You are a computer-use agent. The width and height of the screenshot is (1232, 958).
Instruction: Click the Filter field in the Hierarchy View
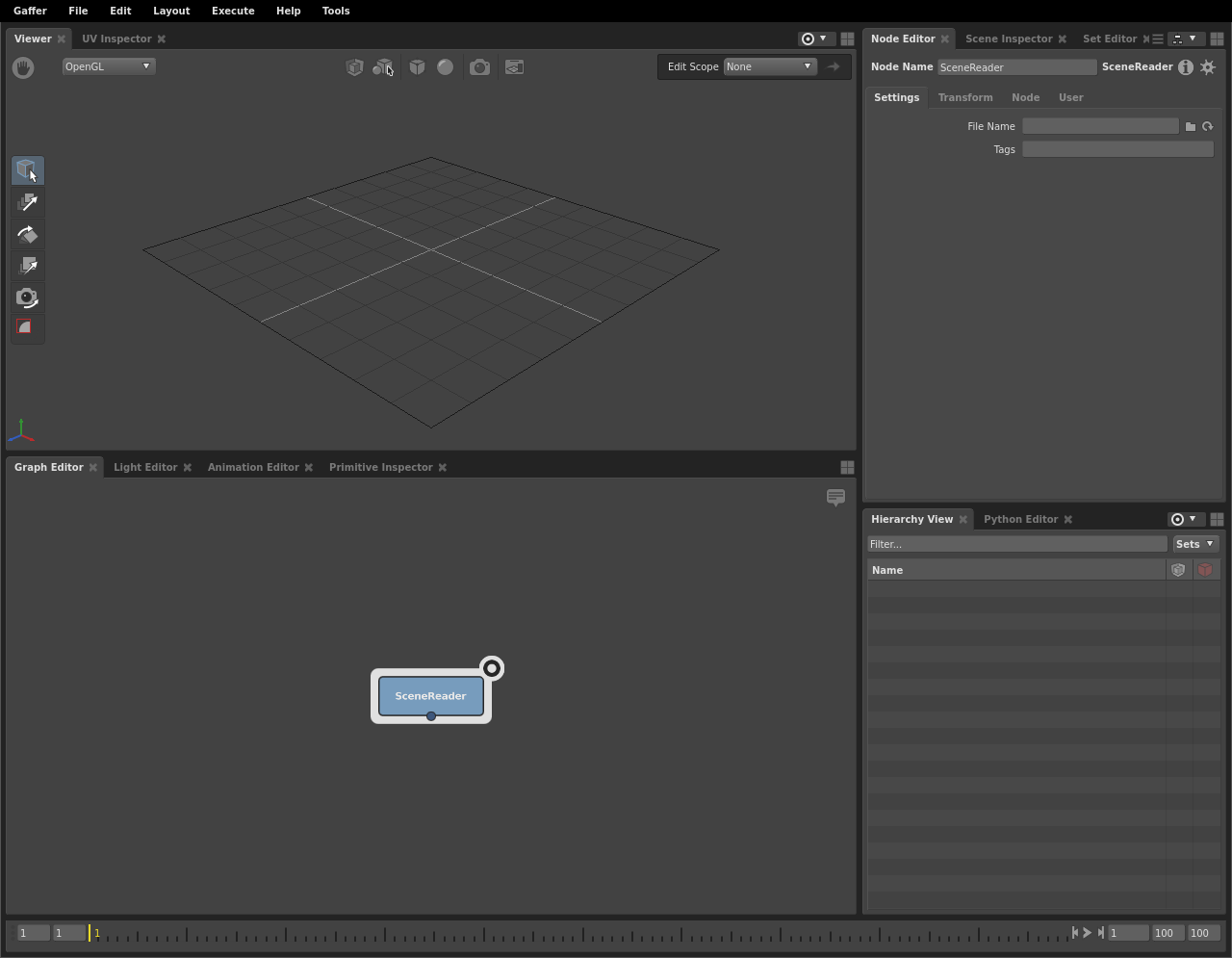coord(1016,544)
